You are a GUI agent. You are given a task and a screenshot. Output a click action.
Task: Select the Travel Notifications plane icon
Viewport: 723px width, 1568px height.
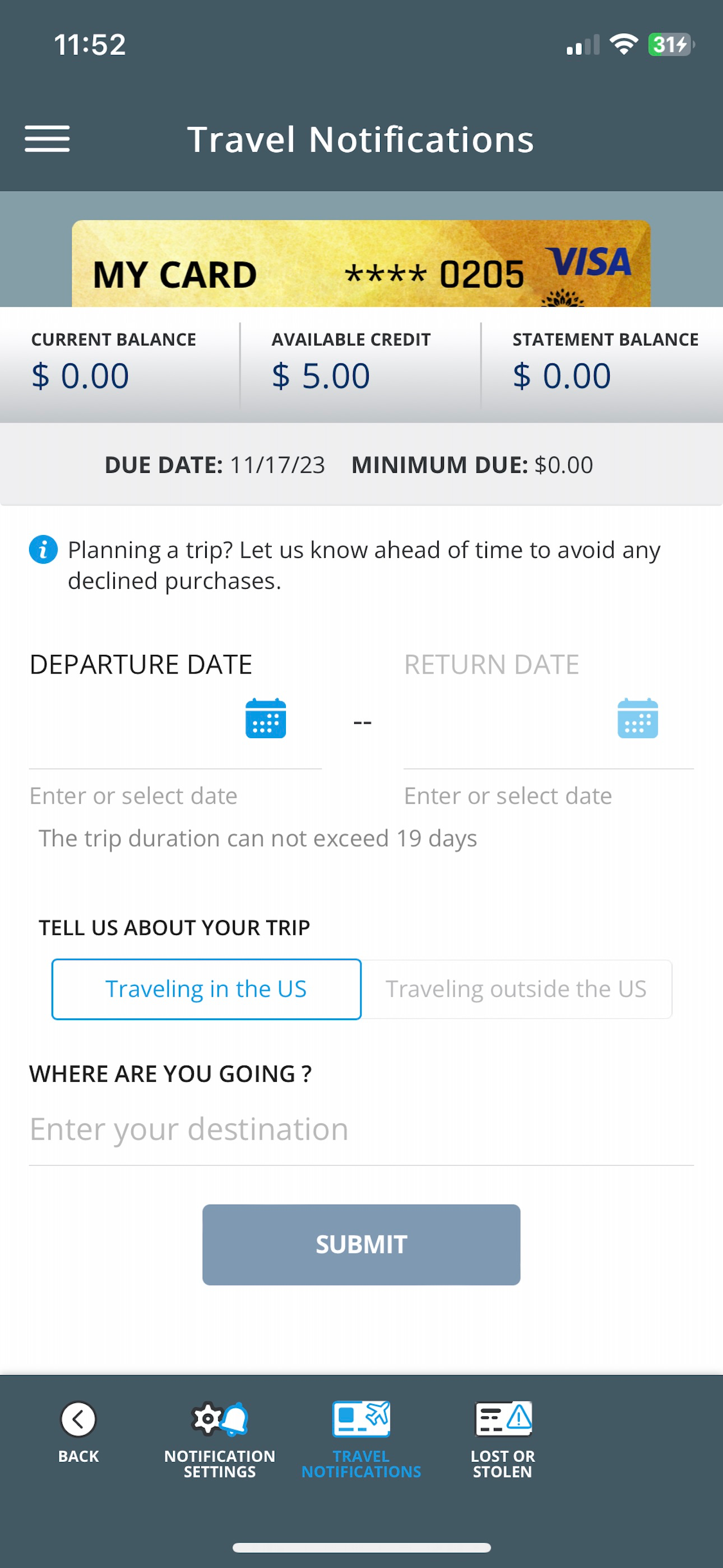(x=361, y=1418)
